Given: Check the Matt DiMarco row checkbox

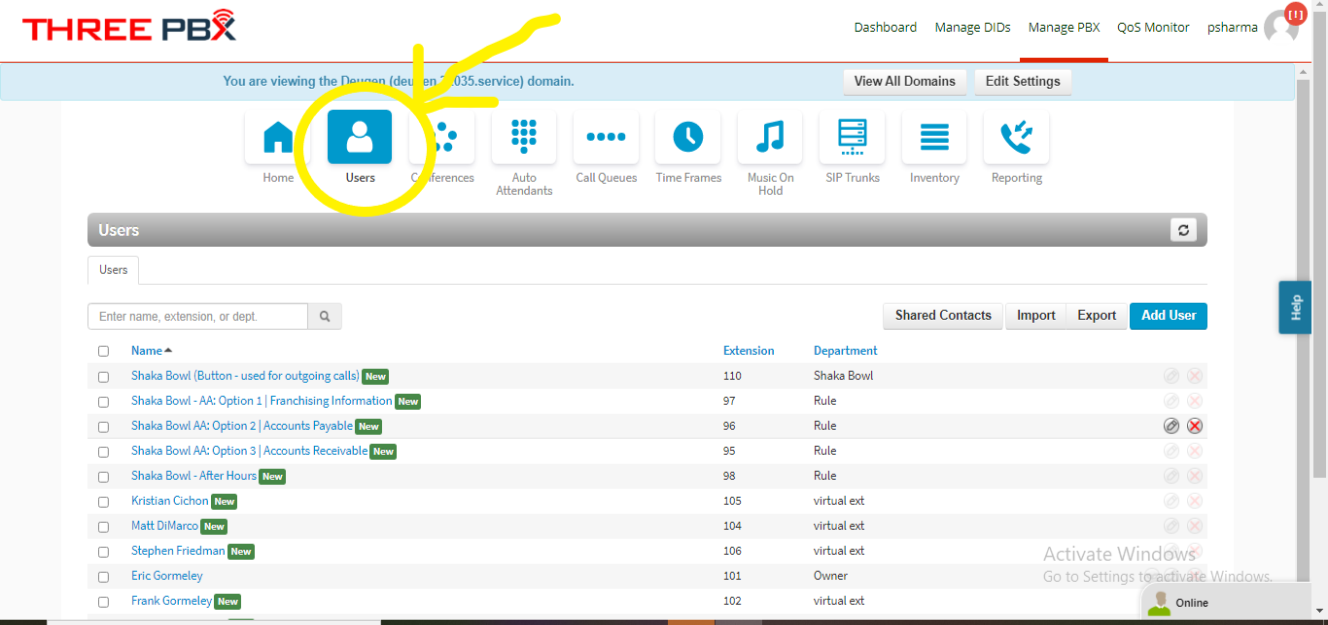Looking at the screenshot, I should tap(103, 527).
